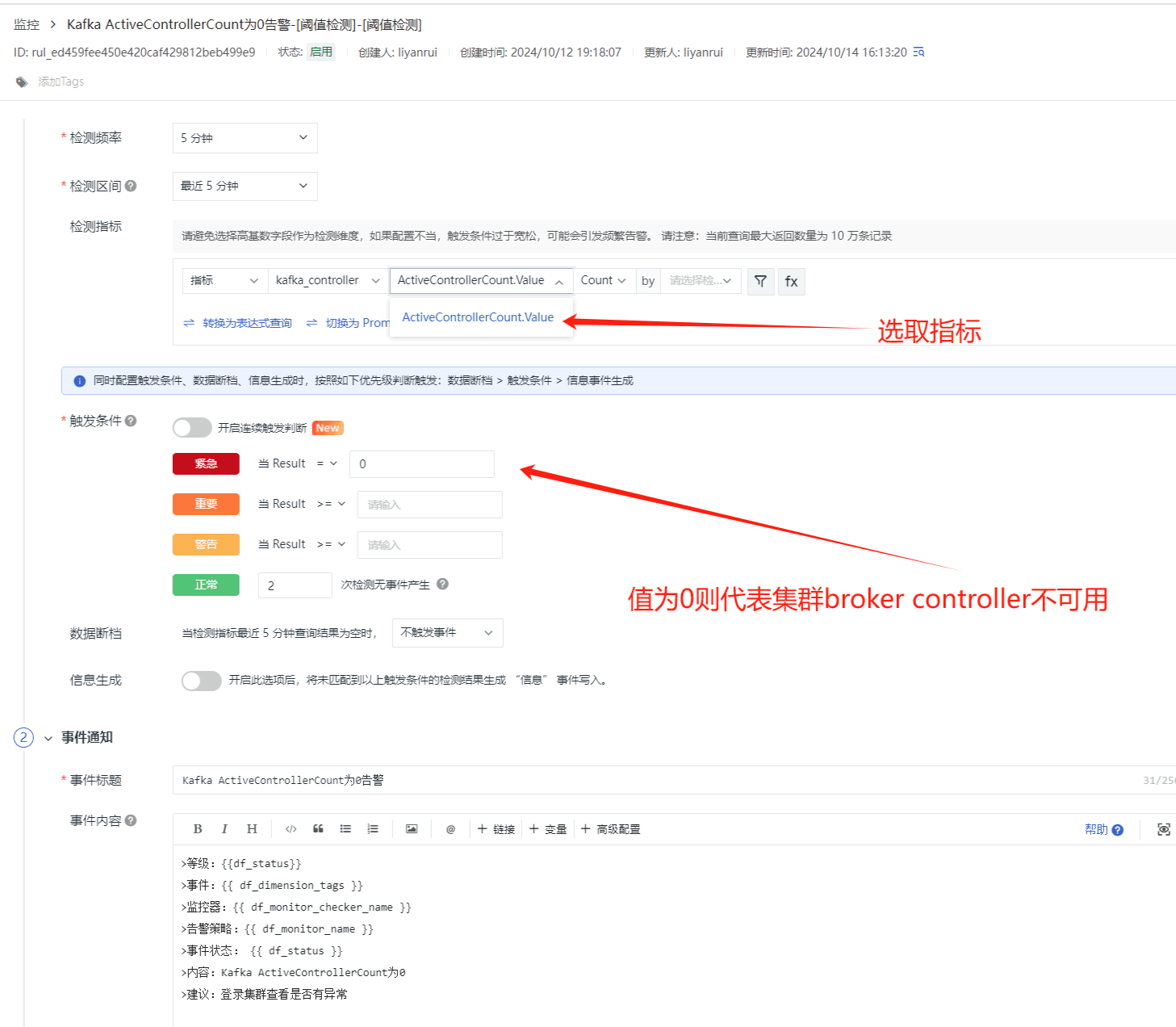The image size is (1176, 1027).
Task: Click the 链接 button in the editor toolbar
Action: [496, 829]
